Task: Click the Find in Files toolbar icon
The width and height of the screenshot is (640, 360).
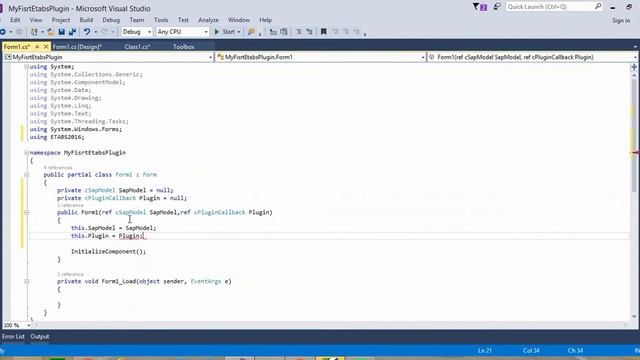Action: coord(251,32)
